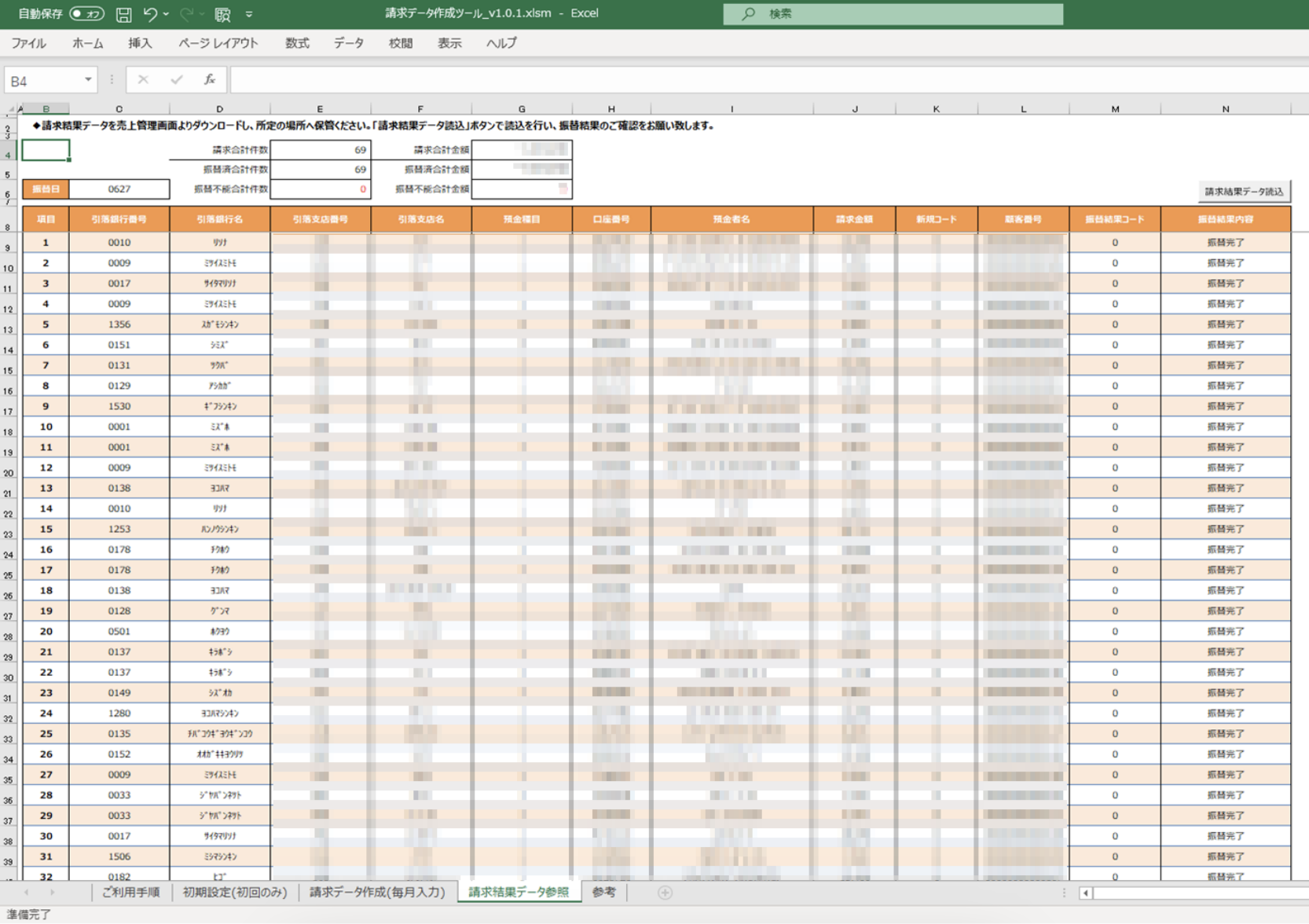Switch to 請求データ作成(毎月入力) sheet tab
This screenshot has width=1309, height=924.
377,893
